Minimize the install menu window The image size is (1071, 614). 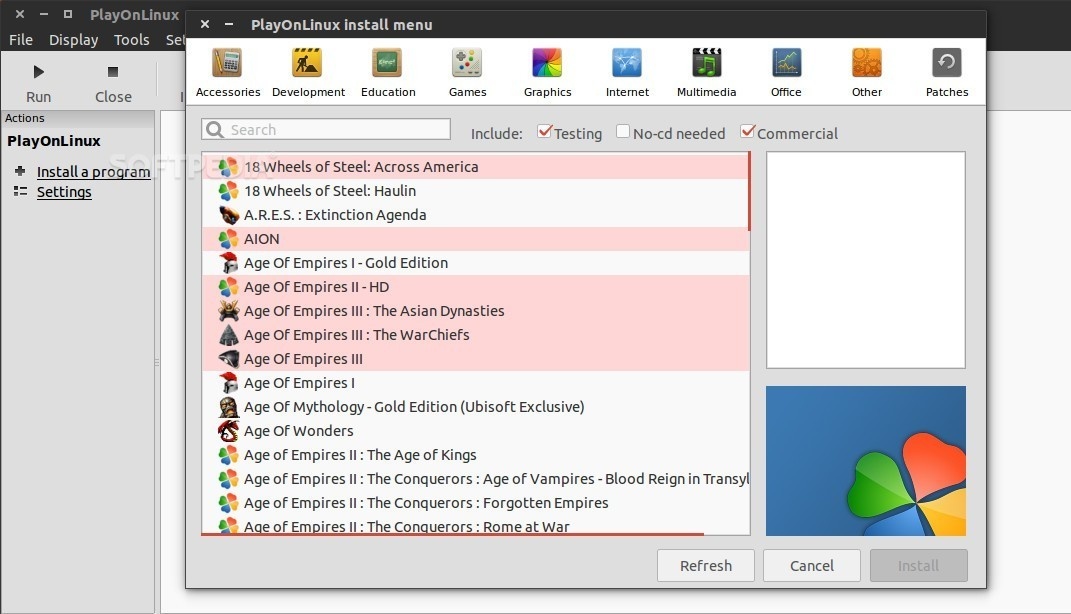point(229,25)
